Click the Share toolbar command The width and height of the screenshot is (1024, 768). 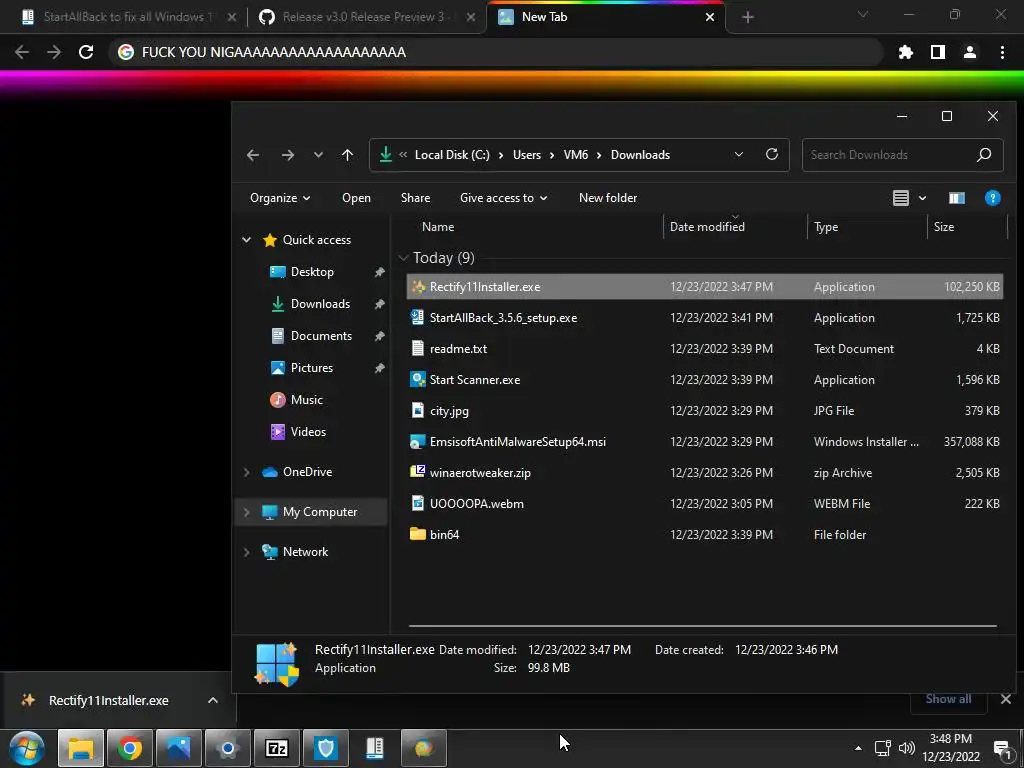point(415,198)
